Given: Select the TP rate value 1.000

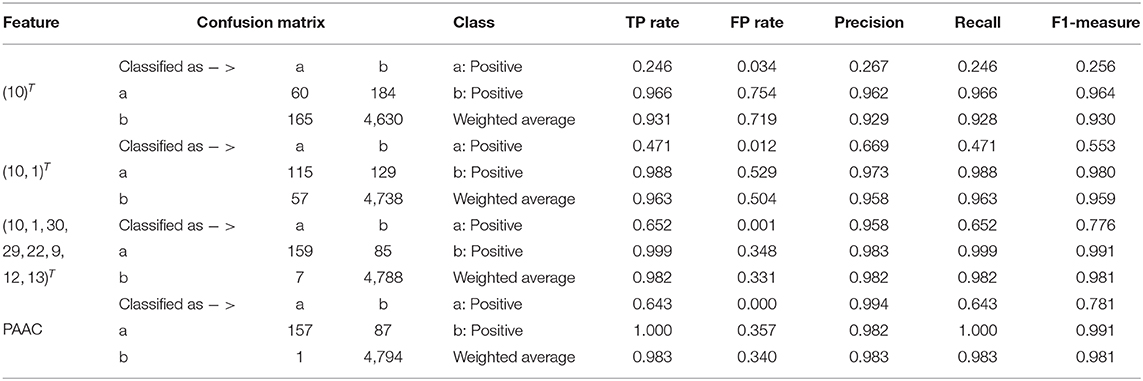Looking at the screenshot, I should tap(652, 331).
